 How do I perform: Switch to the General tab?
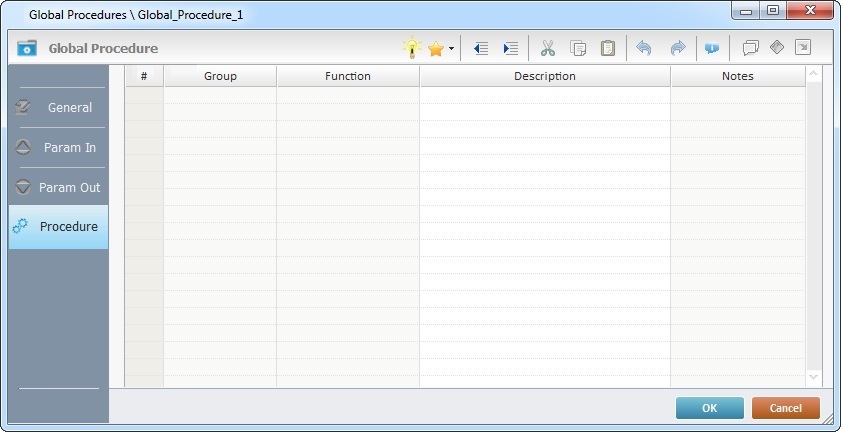(x=58, y=108)
